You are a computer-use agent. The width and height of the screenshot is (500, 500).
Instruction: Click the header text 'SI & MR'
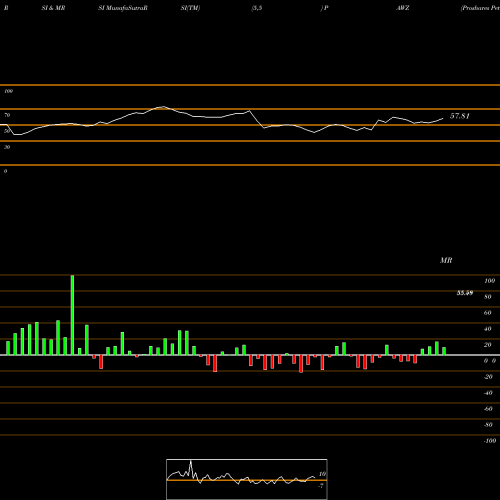point(53,8)
